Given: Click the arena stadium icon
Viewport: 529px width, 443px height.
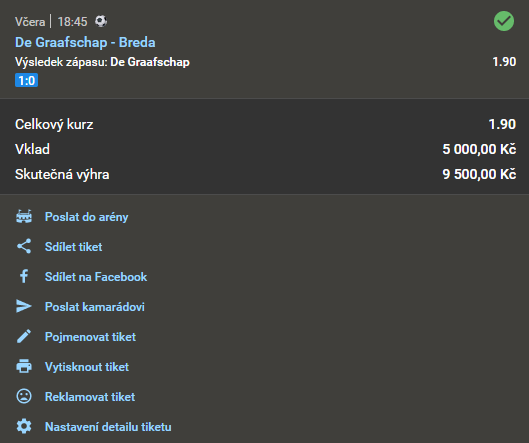Looking at the screenshot, I should point(24,217).
